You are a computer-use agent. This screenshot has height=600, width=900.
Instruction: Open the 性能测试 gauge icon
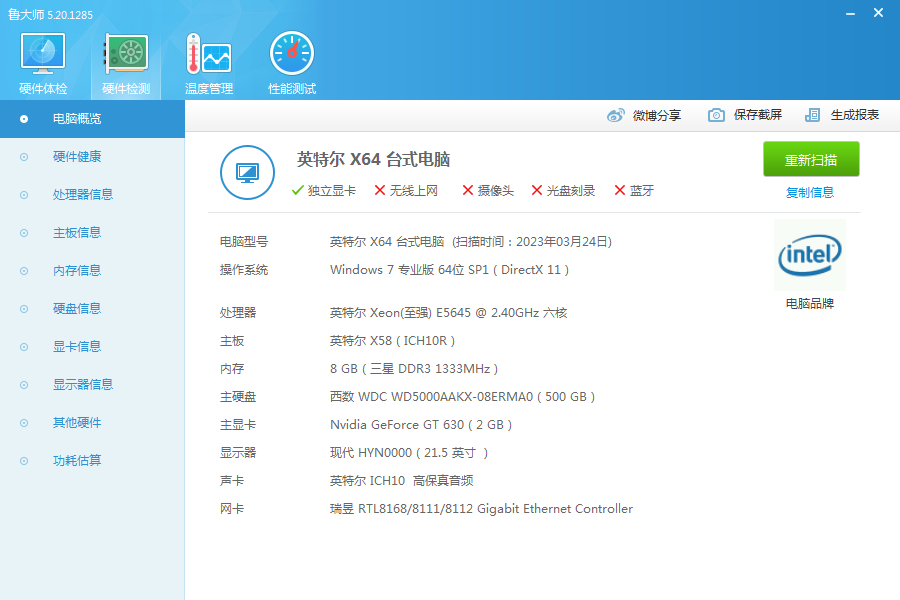[x=292, y=53]
